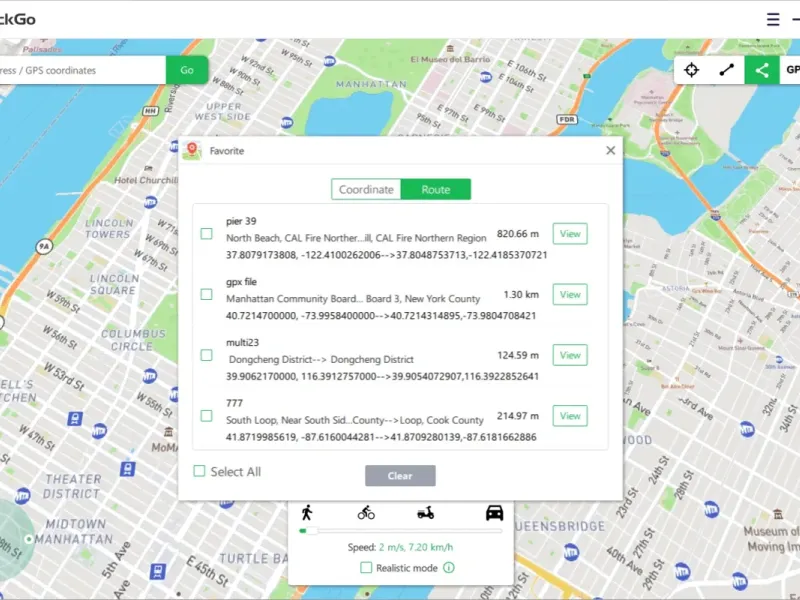
Task: Click the Clear button
Action: point(400,476)
